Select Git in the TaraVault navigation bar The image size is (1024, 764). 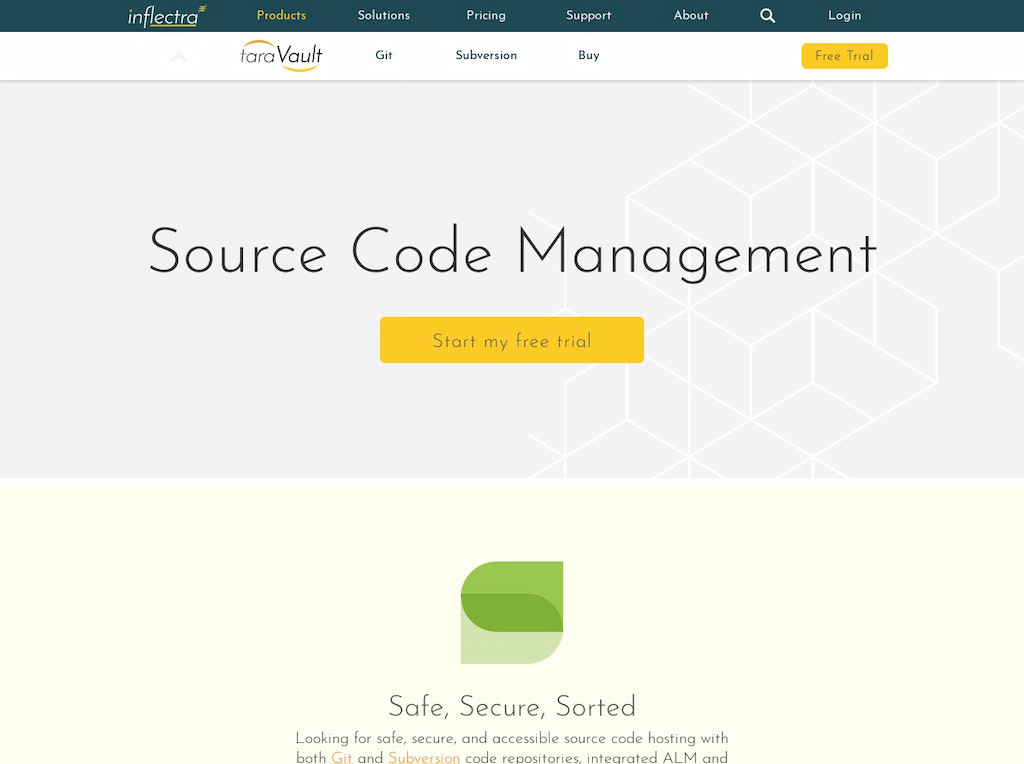[384, 56]
